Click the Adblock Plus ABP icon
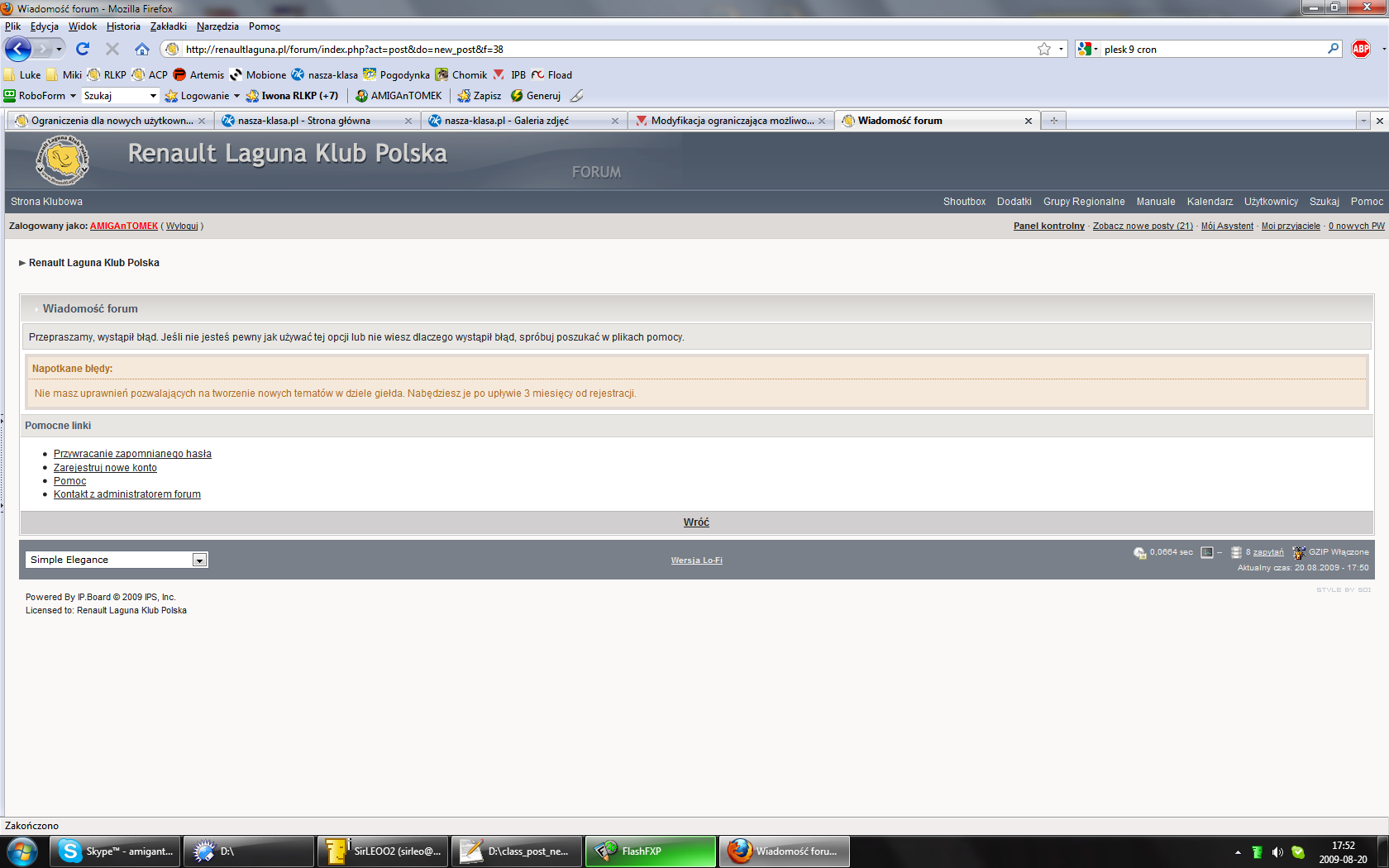The width and height of the screenshot is (1389, 868). 1361,49
